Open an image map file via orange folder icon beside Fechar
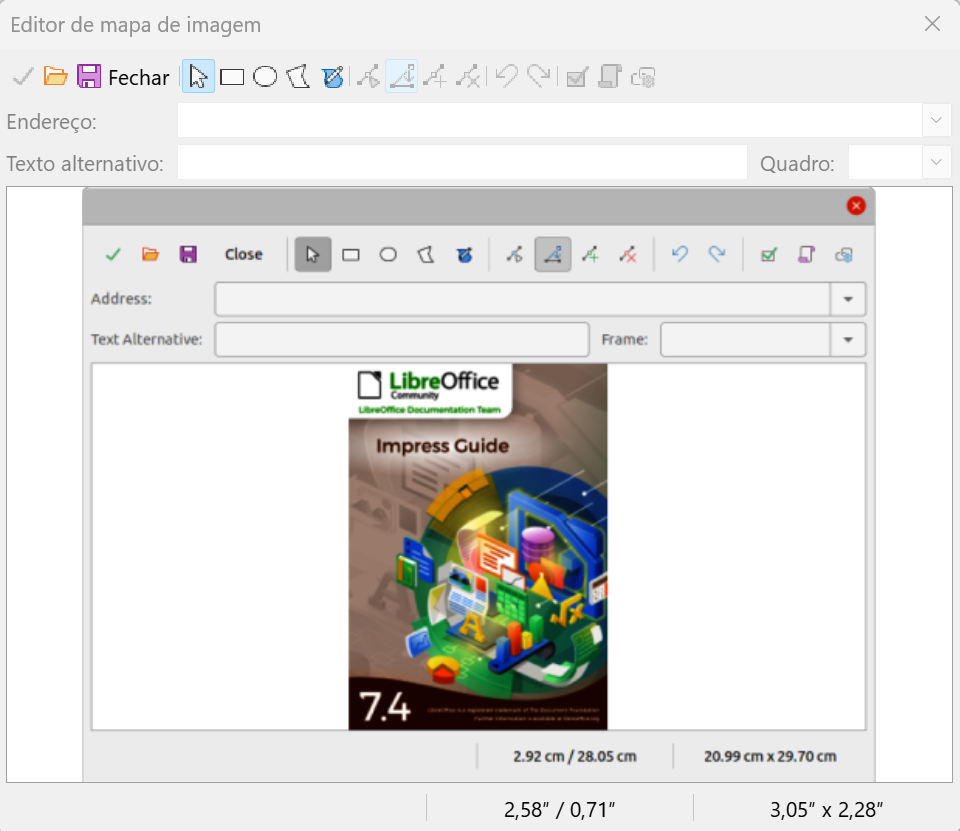This screenshot has height=831, width=960. pos(56,77)
